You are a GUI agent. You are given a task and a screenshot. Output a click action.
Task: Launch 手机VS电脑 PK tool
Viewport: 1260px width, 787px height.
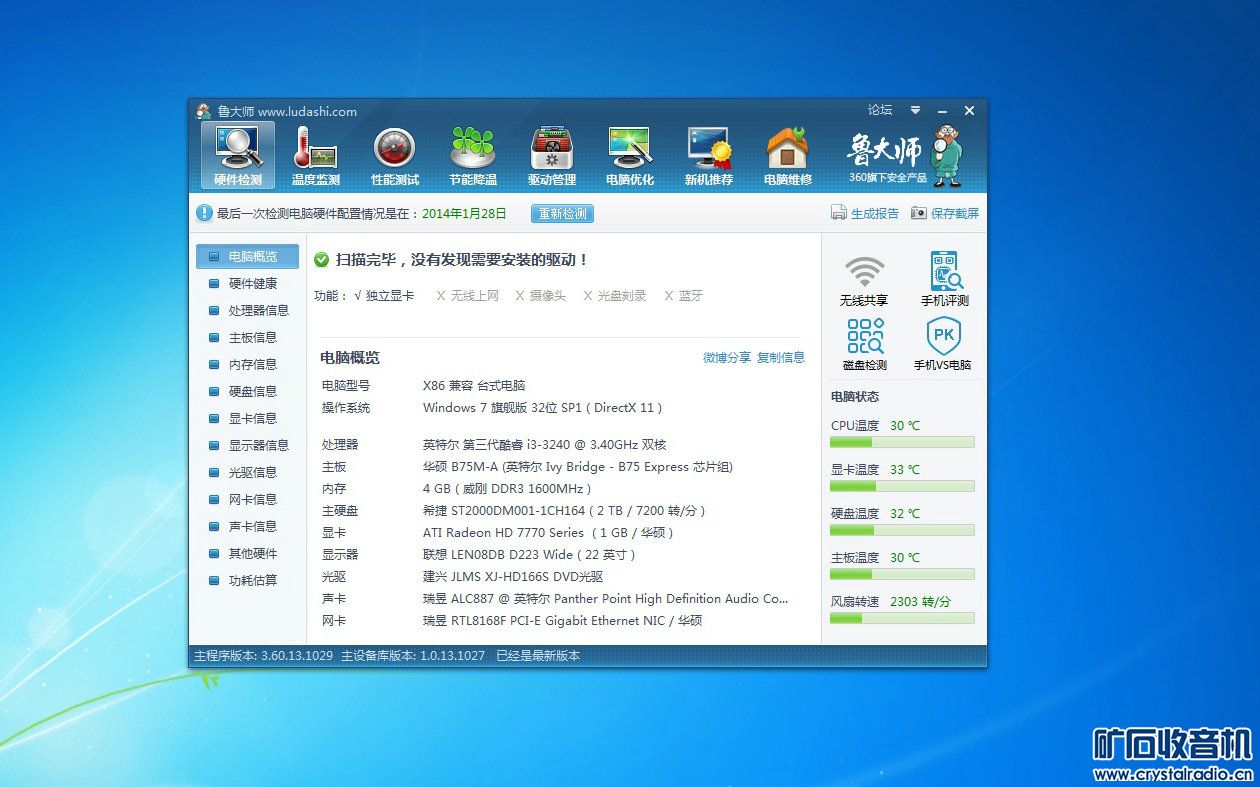(943, 344)
